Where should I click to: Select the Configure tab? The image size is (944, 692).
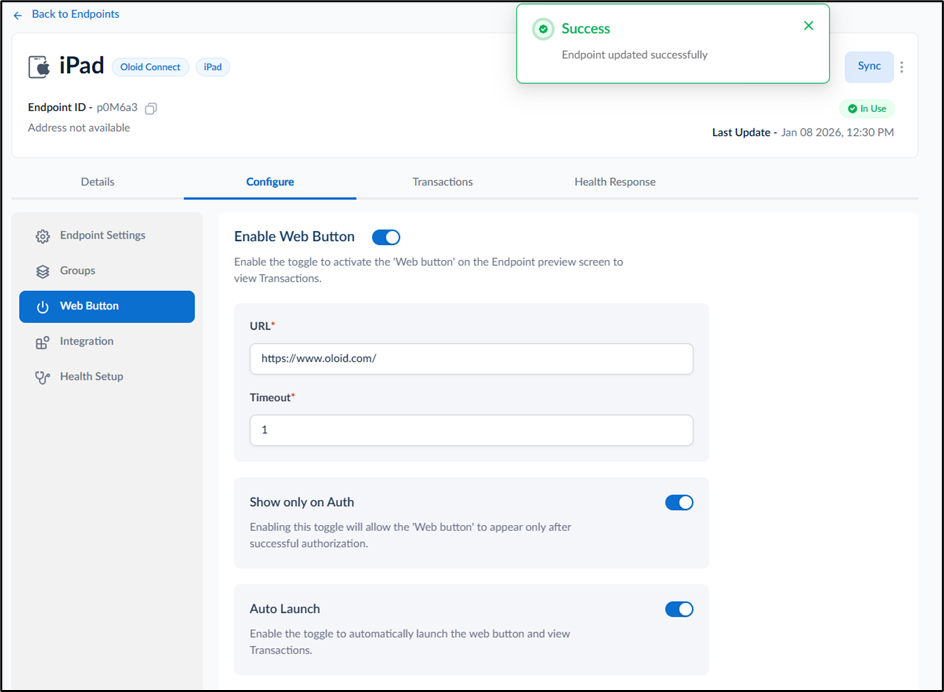pos(270,182)
